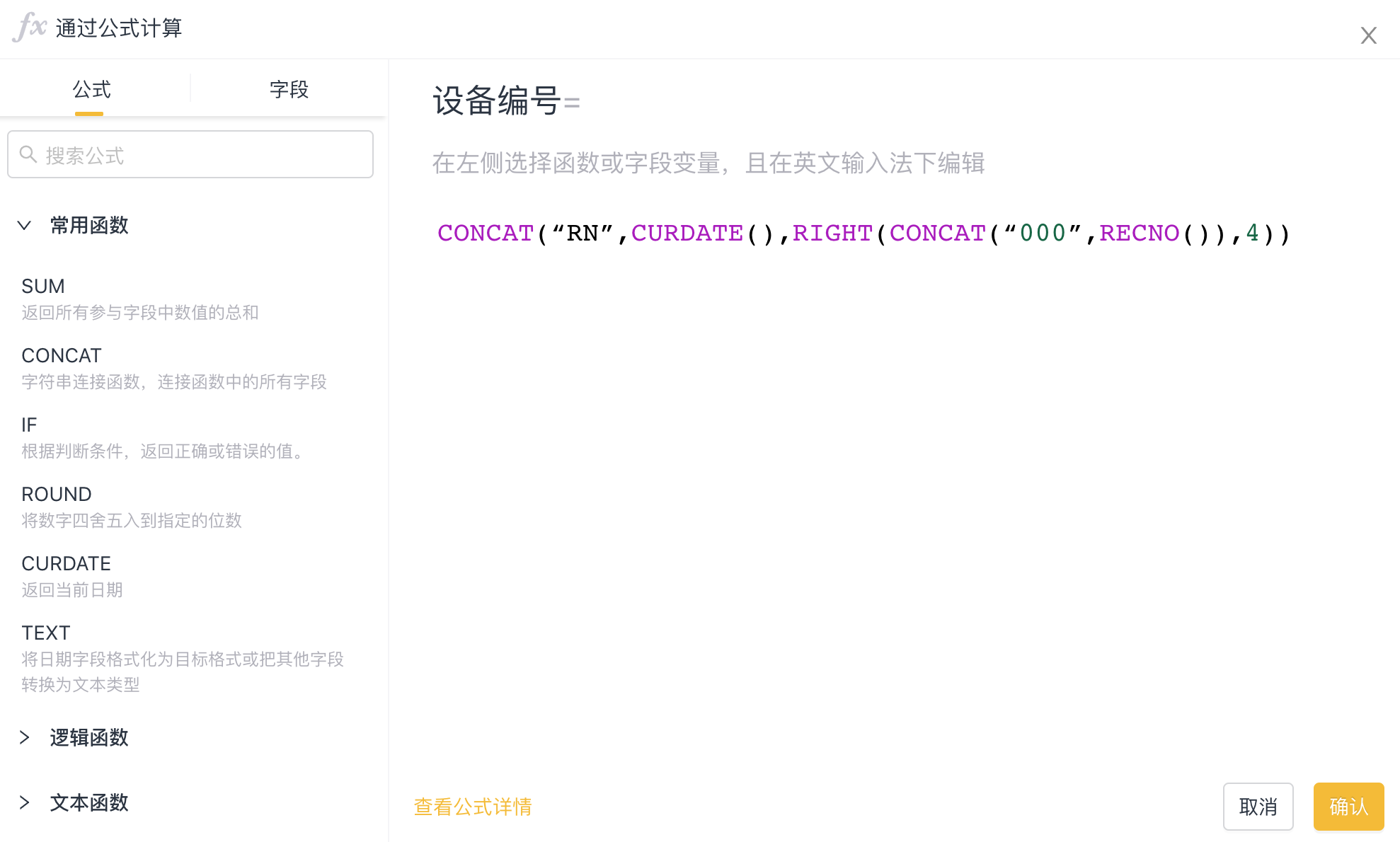
Task: Open 查看公式详情 link
Action: (x=473, y=807)
